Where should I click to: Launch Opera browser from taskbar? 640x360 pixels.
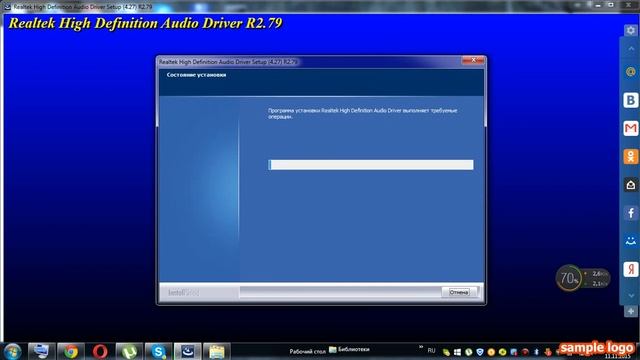[100, 351]
